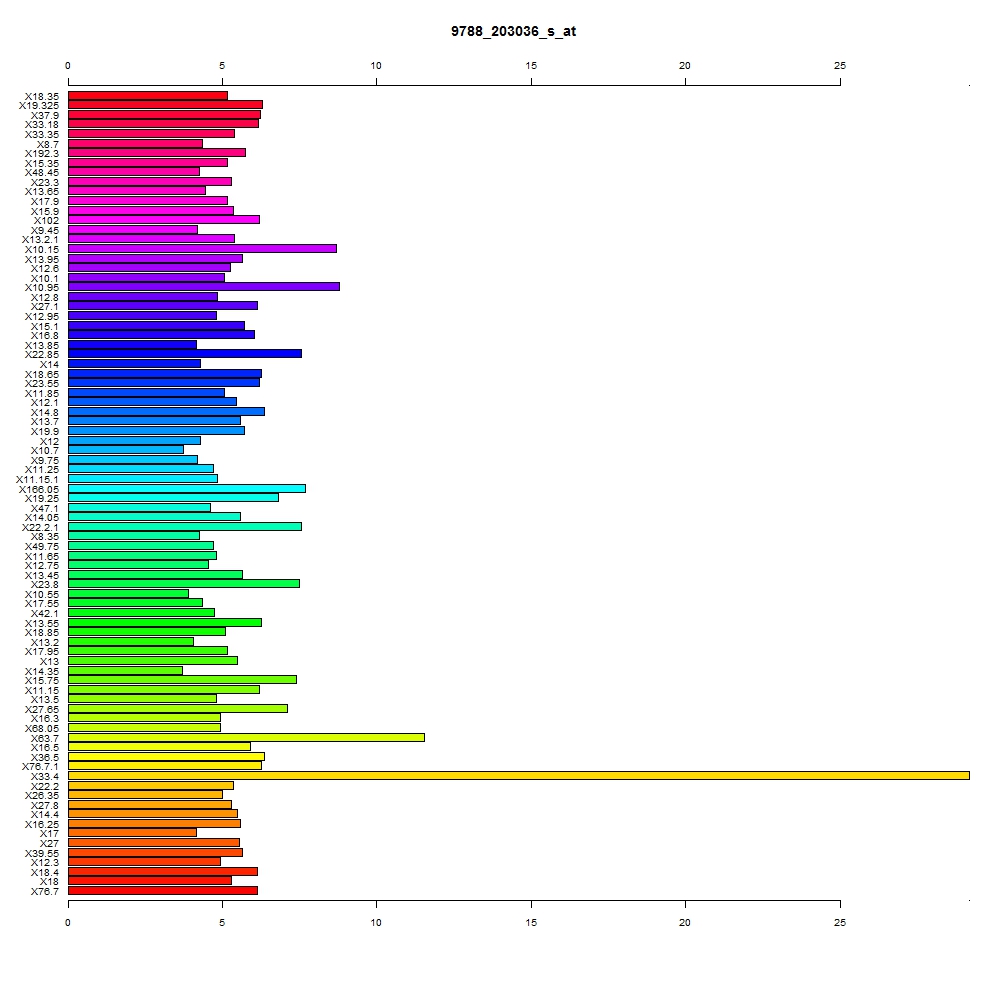
Task: Select the row label X14
Action: coord(50,365)
